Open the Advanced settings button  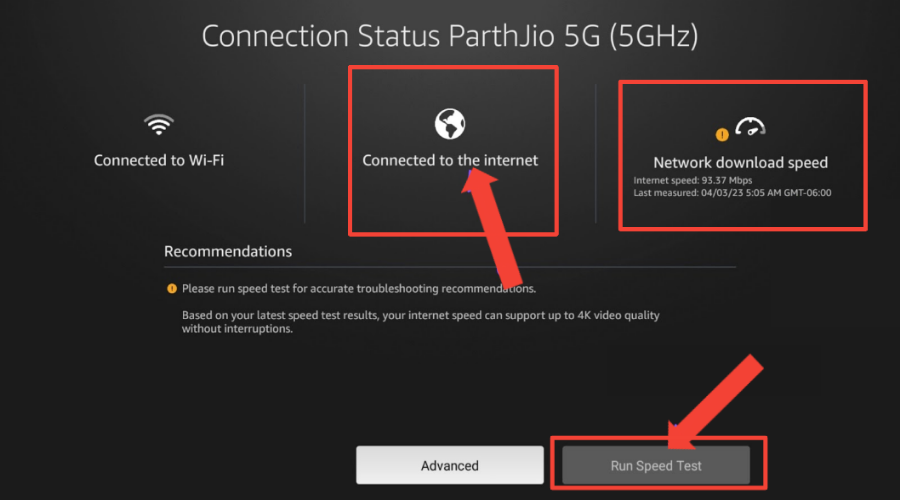pos(449,465)
